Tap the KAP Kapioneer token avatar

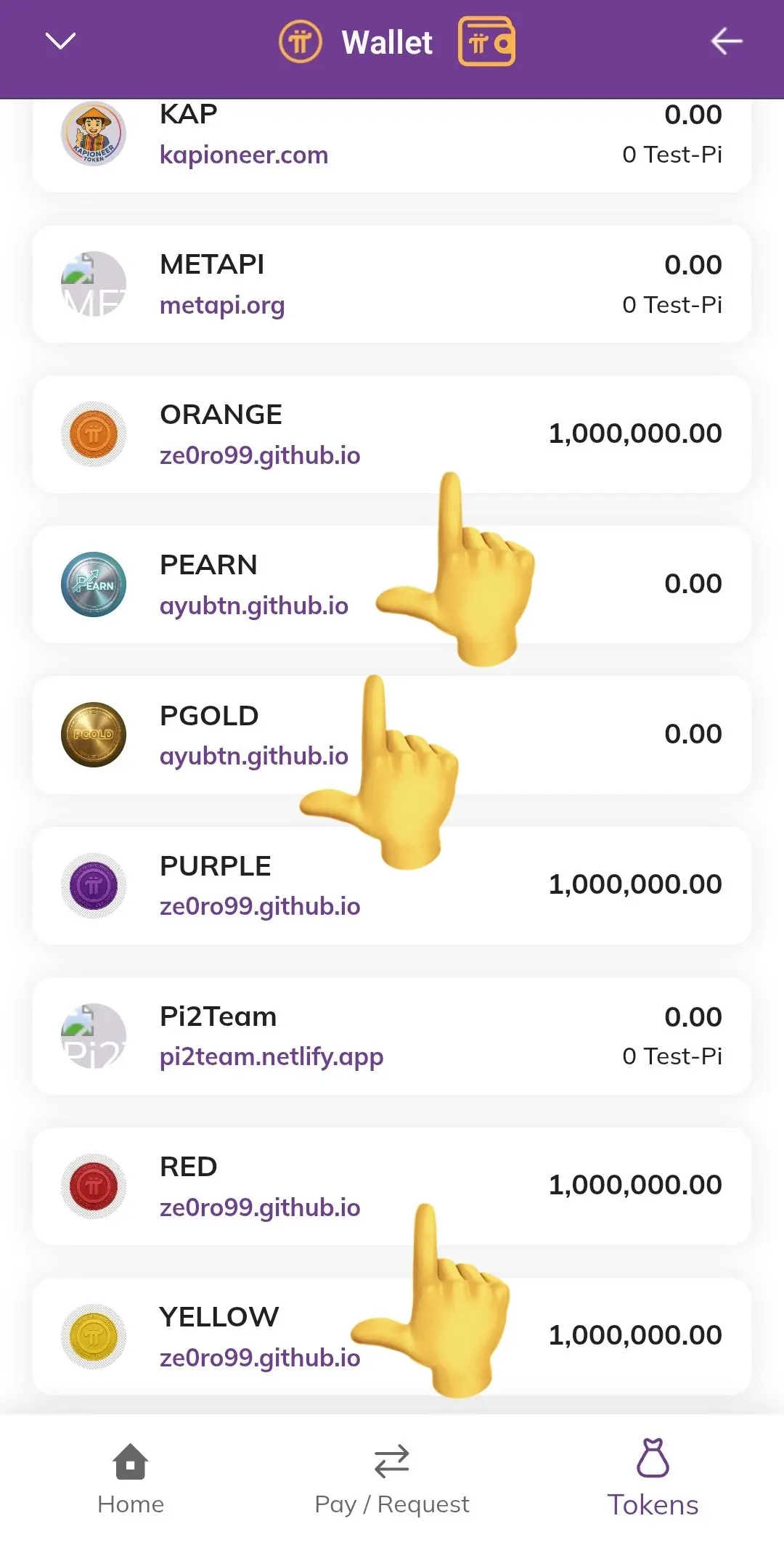pos(94,134)
